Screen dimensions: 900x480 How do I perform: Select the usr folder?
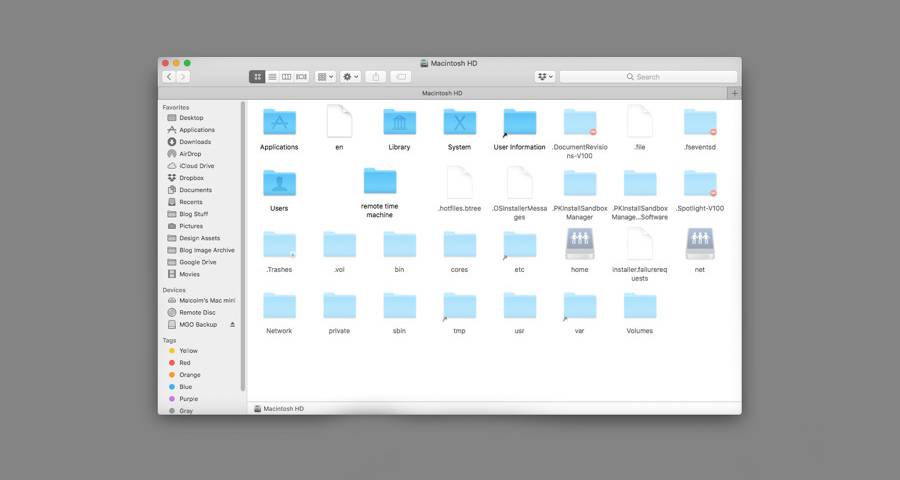[519, 305]
